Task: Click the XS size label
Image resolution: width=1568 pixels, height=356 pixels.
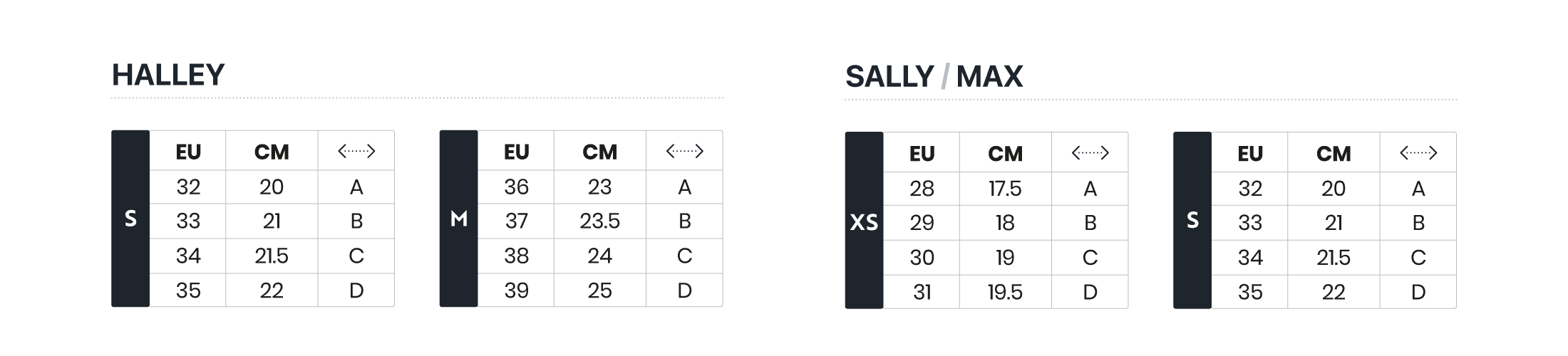Action: (864, 223)
